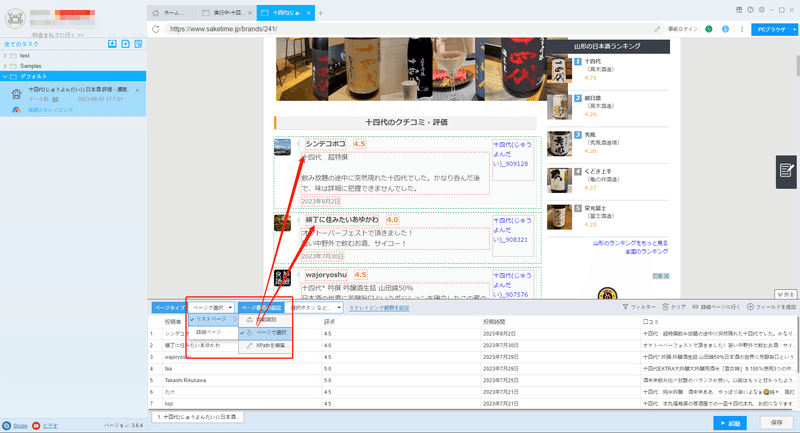Switch to the ホーム tab
800x433 pixels.
click(172, 13)
